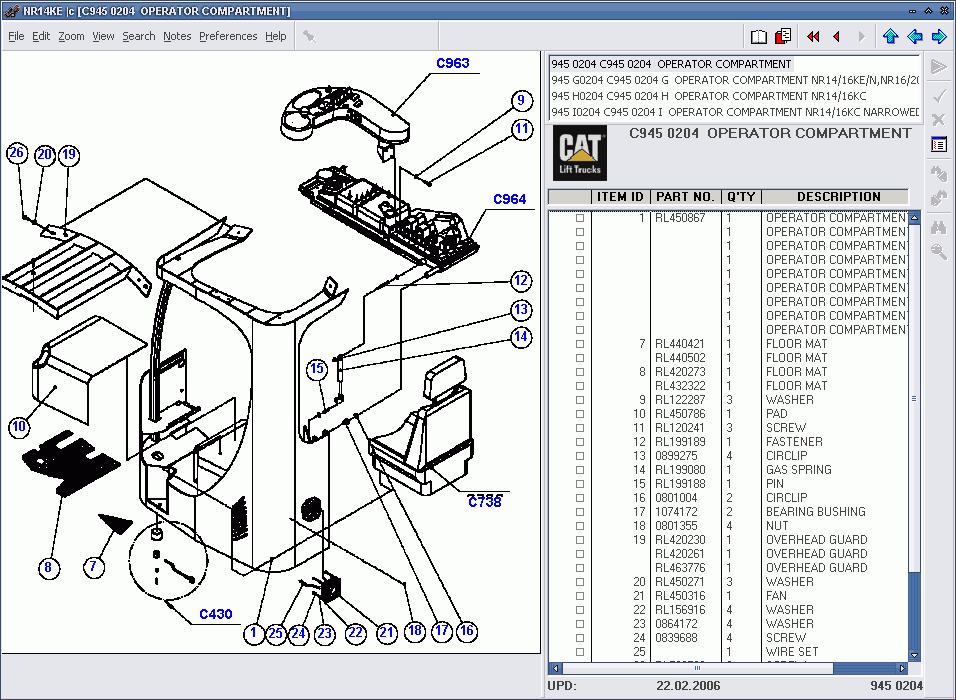Open the Notes menu

coord(177,36)
